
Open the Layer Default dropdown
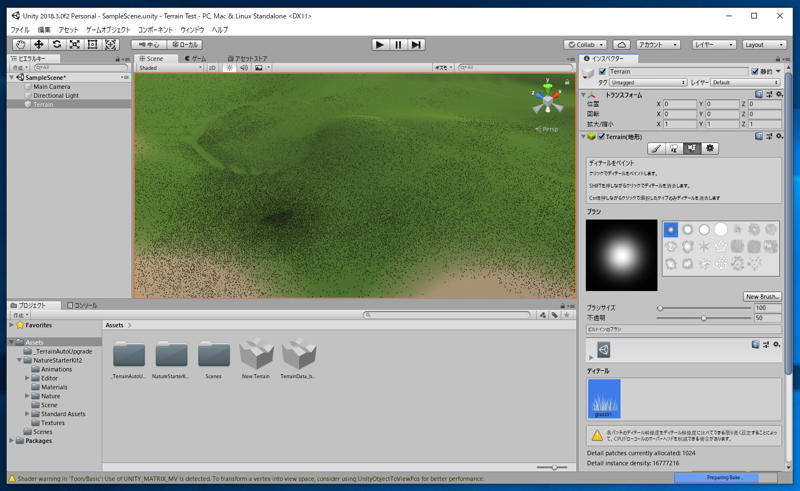pyautogui.click(x=745, y=82)
